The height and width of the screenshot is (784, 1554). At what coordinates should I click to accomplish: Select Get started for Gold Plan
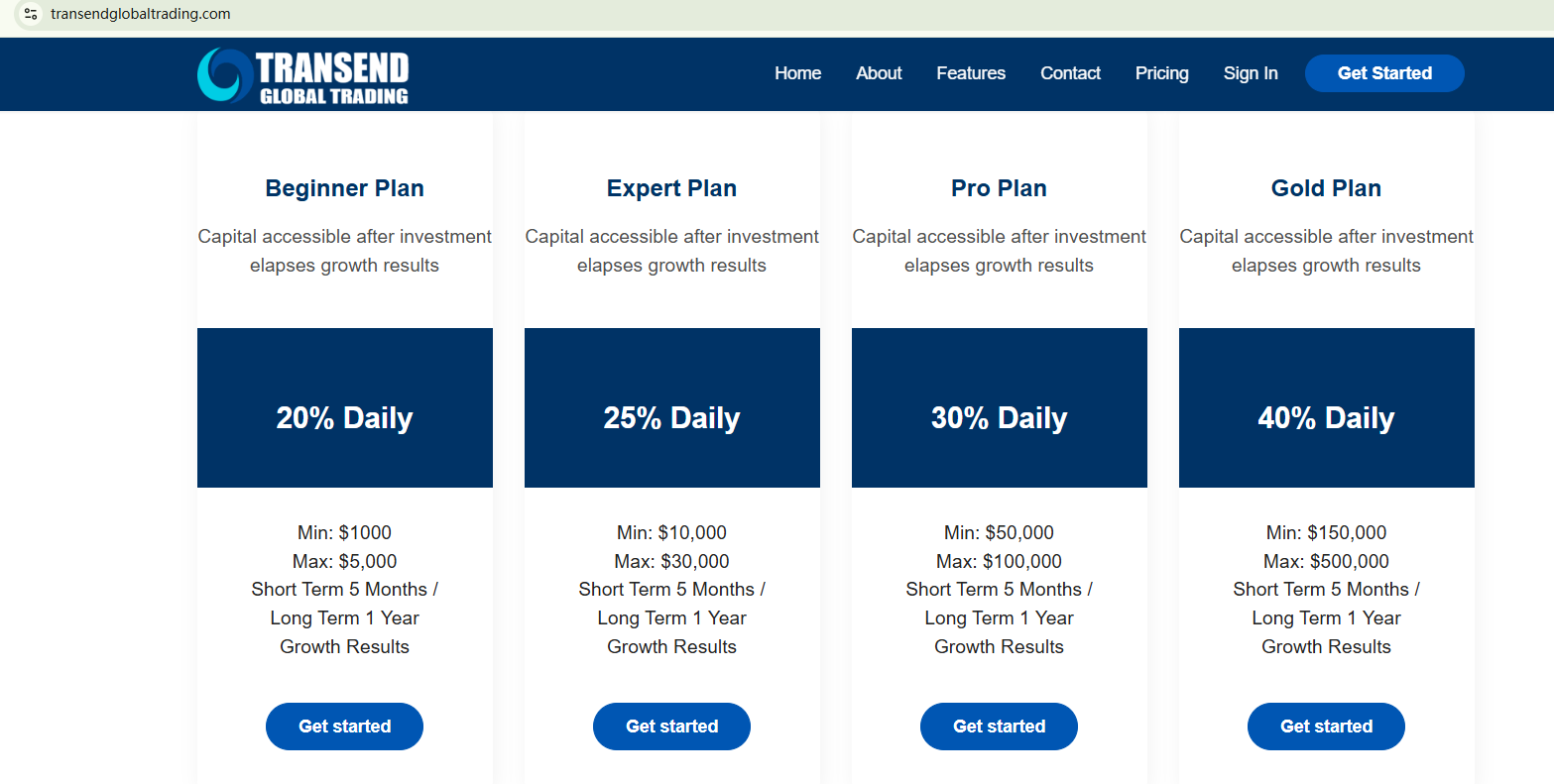[1326, 727]
